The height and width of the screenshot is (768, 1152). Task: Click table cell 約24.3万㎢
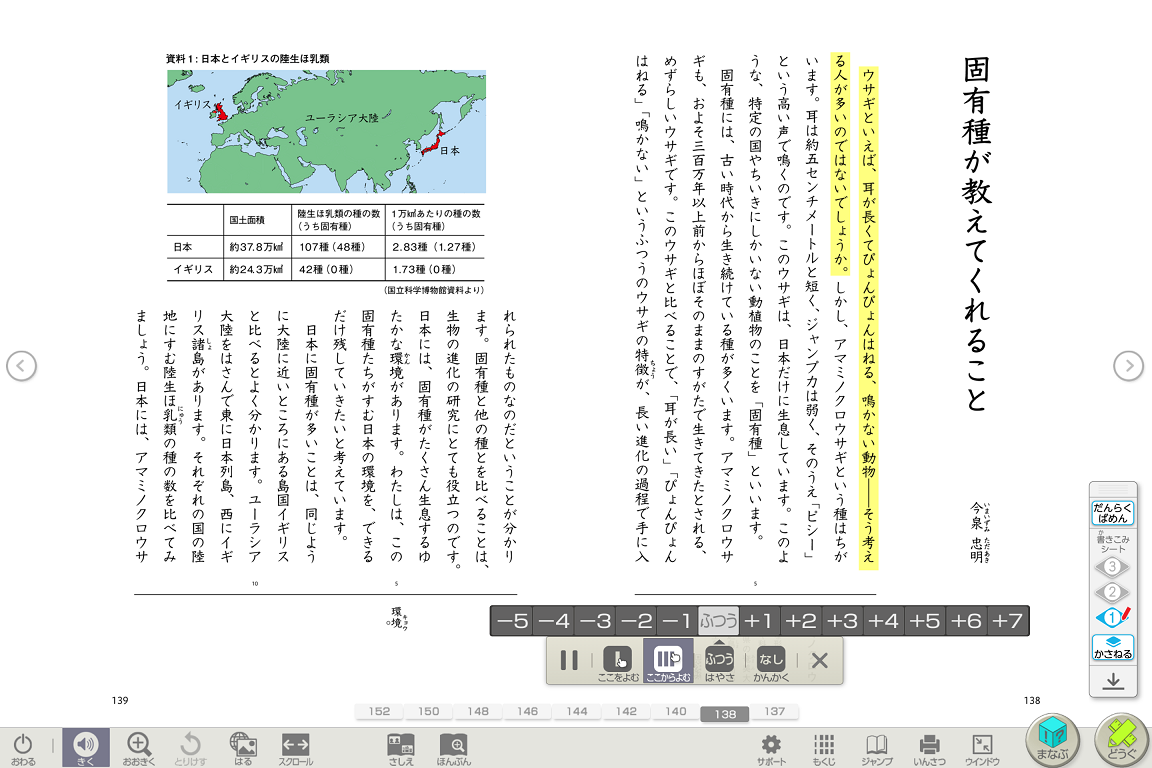click(x=256, y=269)
